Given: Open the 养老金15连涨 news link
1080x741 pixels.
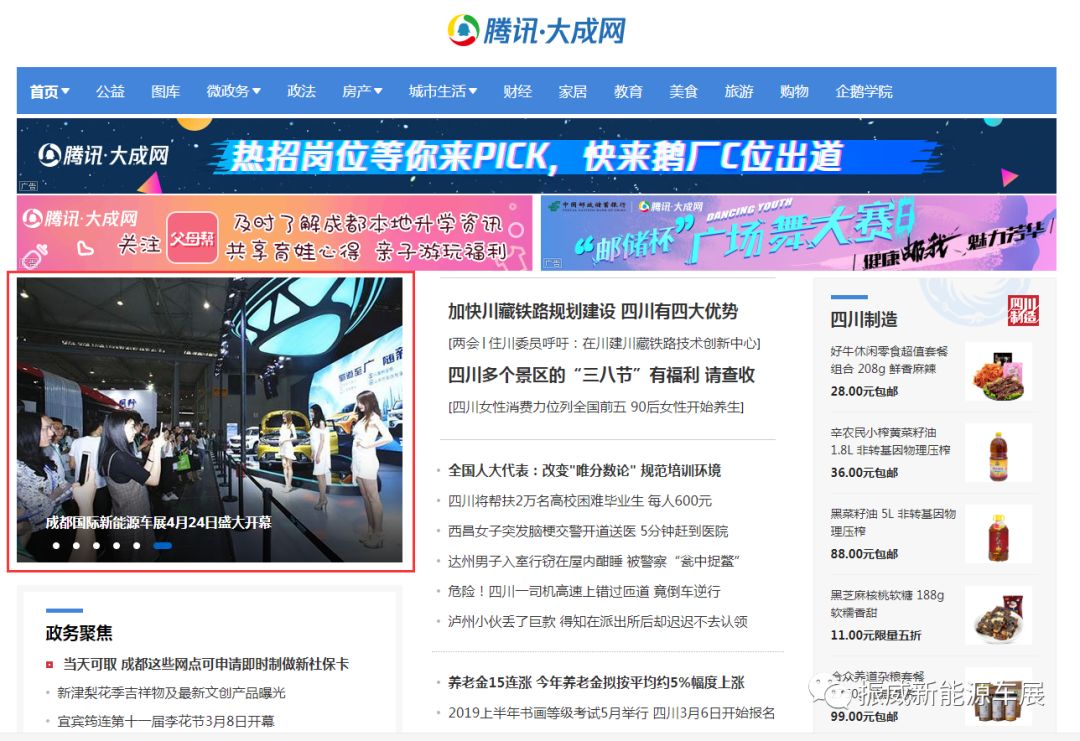Looking at the screenshot, I should tap(596, 683).
